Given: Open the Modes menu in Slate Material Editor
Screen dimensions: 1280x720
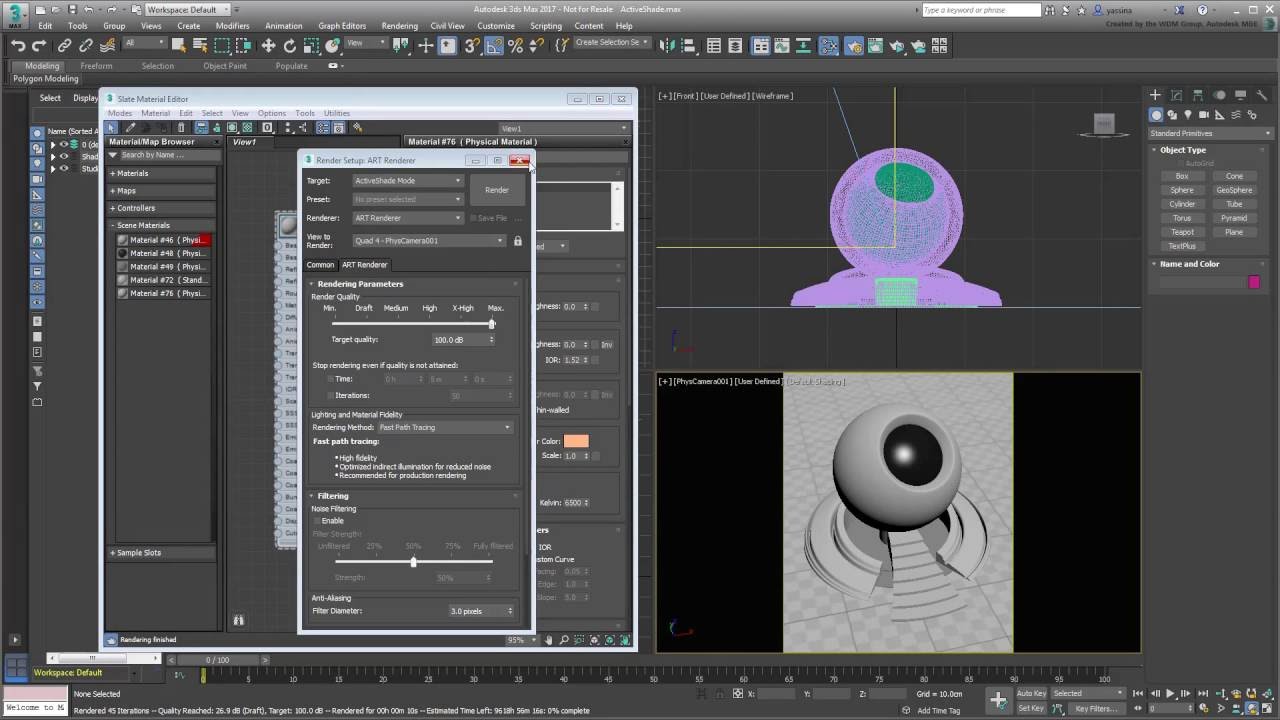Looking at the screenshot, I should click(120, 113).
